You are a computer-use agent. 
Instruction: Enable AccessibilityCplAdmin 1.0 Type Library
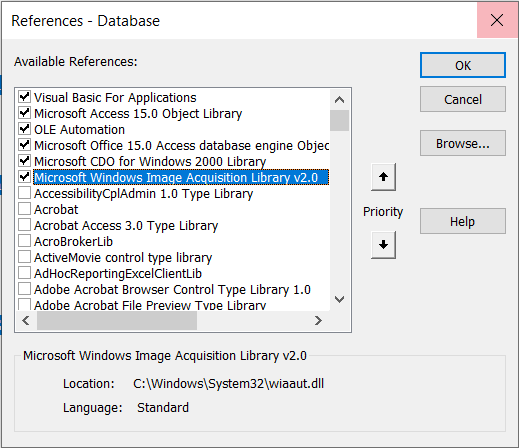[x=24, y=193]
